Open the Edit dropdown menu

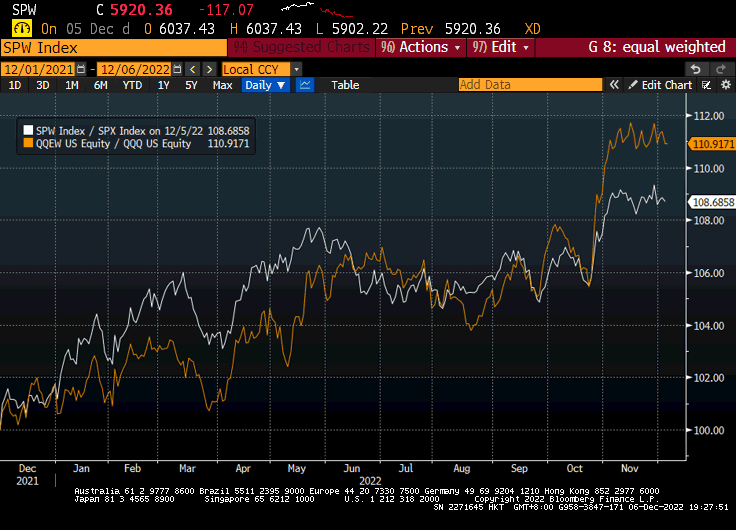pyautogui.click(x=501, y=47)
